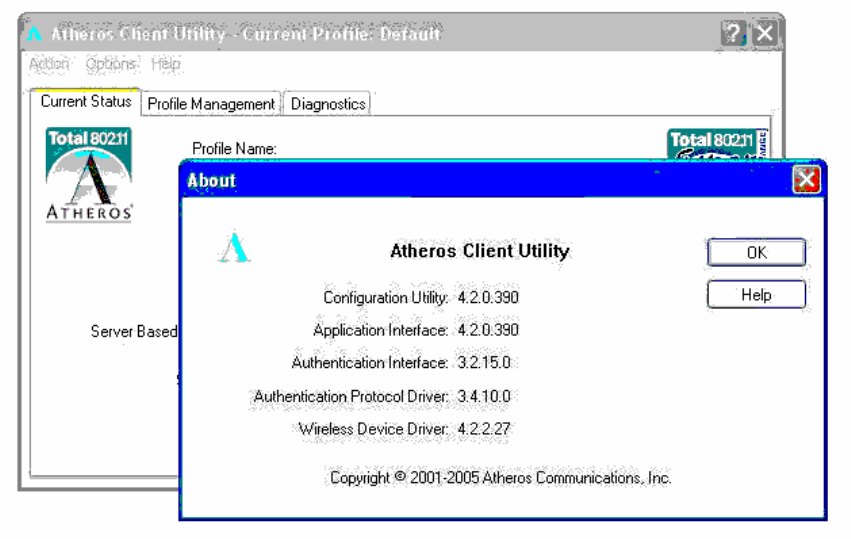Switch to the Current Status tab

pyautogui.click(x=86, y=102)
